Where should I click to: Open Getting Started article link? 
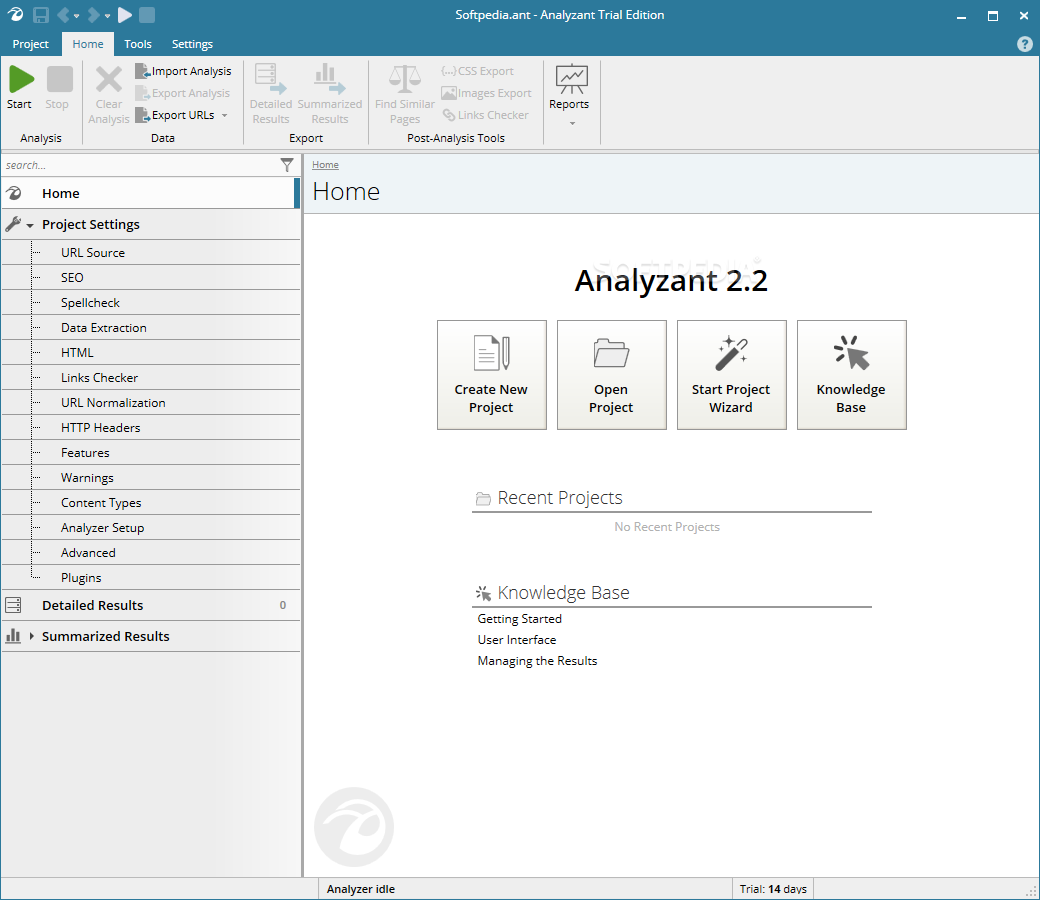(519, 619)
